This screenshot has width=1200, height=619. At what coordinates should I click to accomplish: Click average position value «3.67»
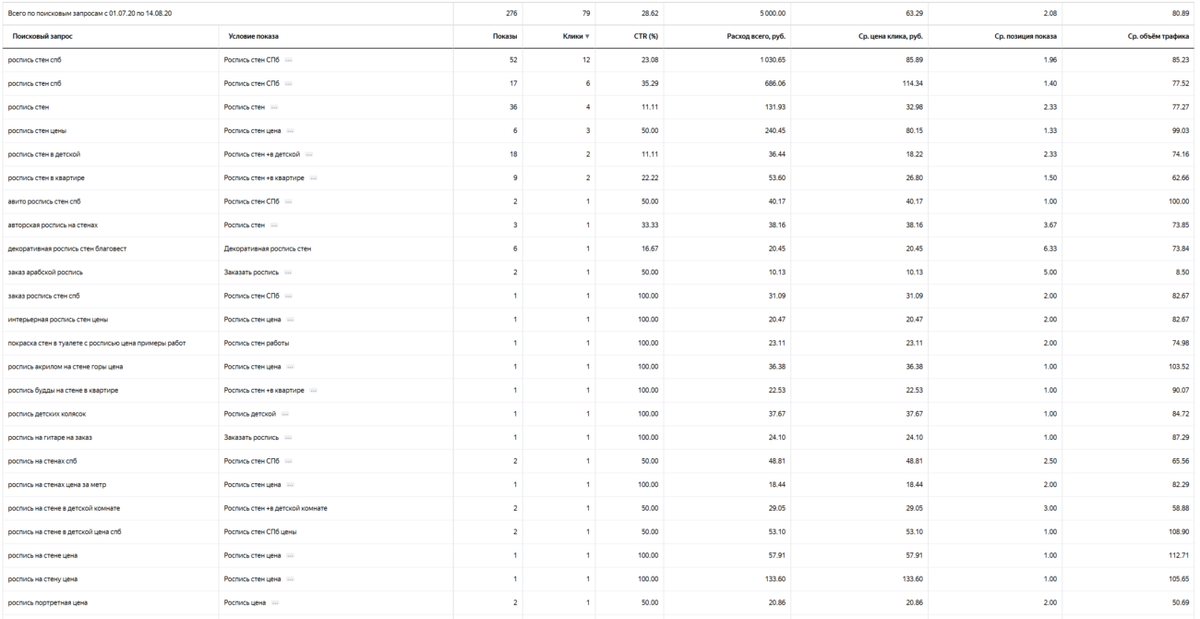point(1051,226)
